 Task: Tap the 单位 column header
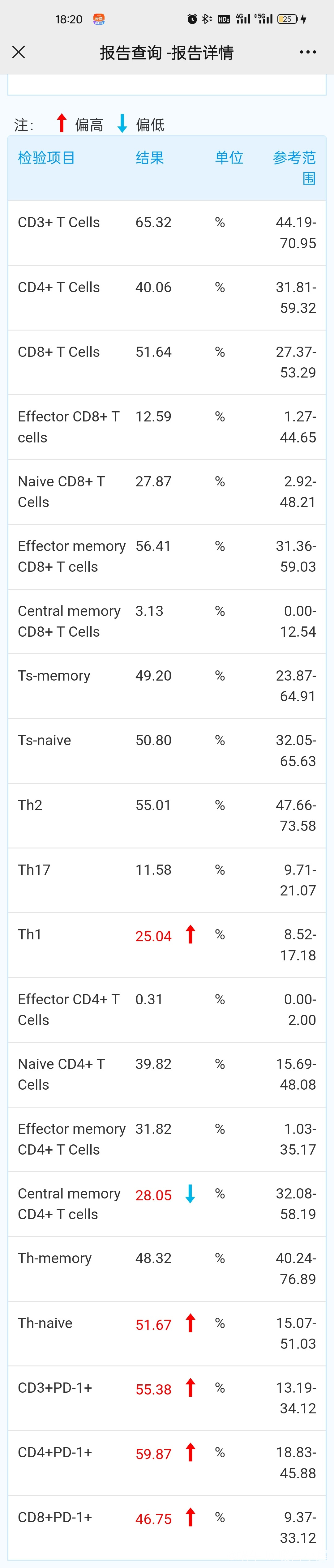coord(229,158)
